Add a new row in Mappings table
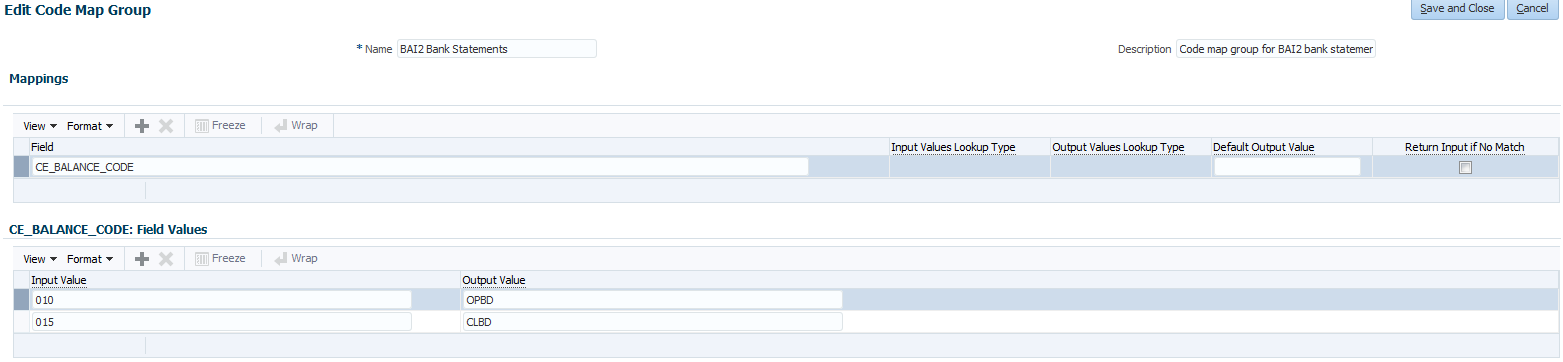 [x=142, y=126]
